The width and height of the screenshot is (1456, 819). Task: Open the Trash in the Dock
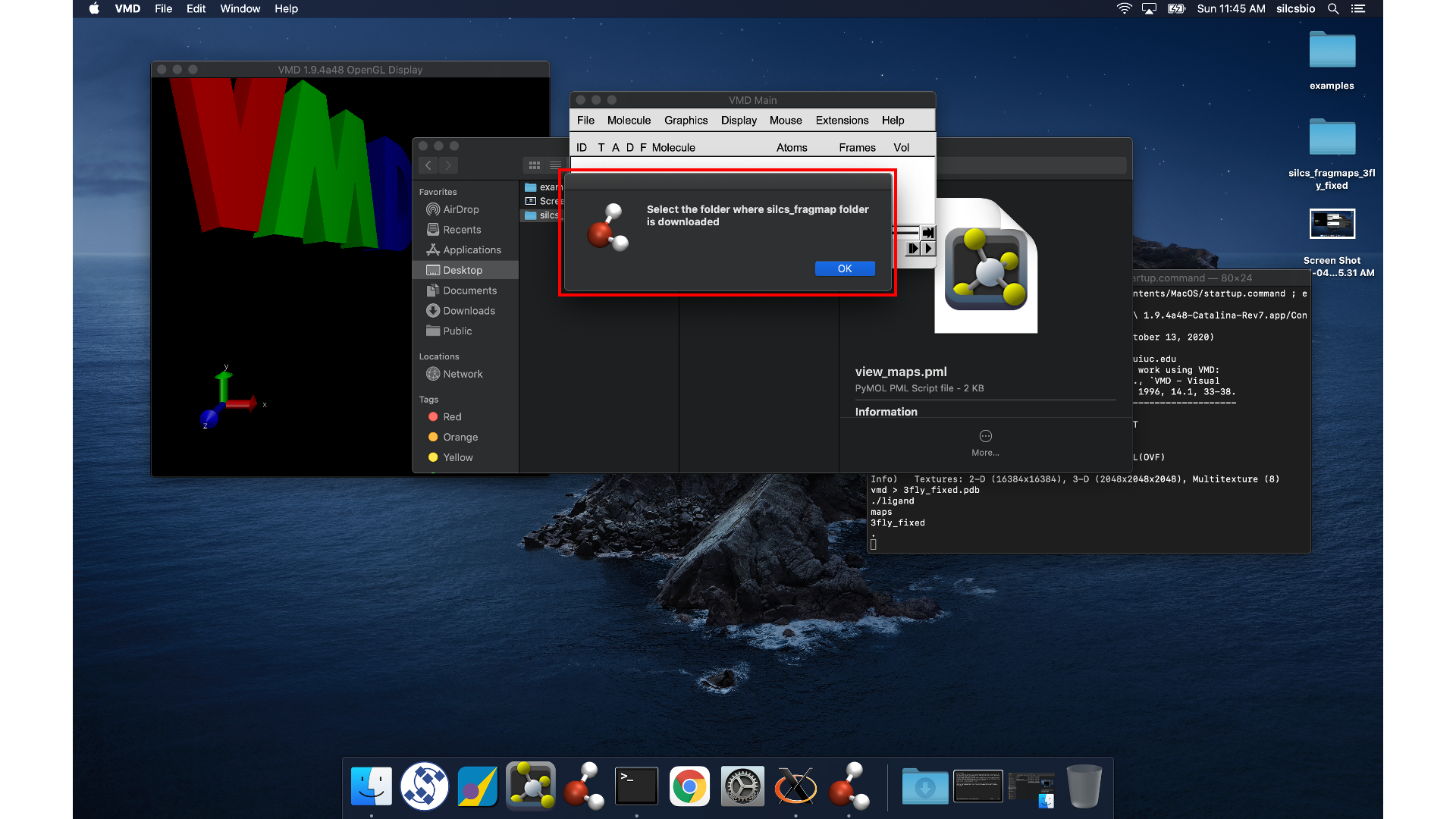(1084, 786)
